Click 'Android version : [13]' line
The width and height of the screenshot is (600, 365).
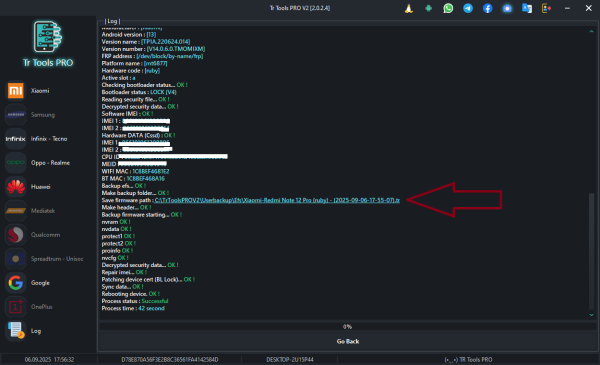click(129, 35)
